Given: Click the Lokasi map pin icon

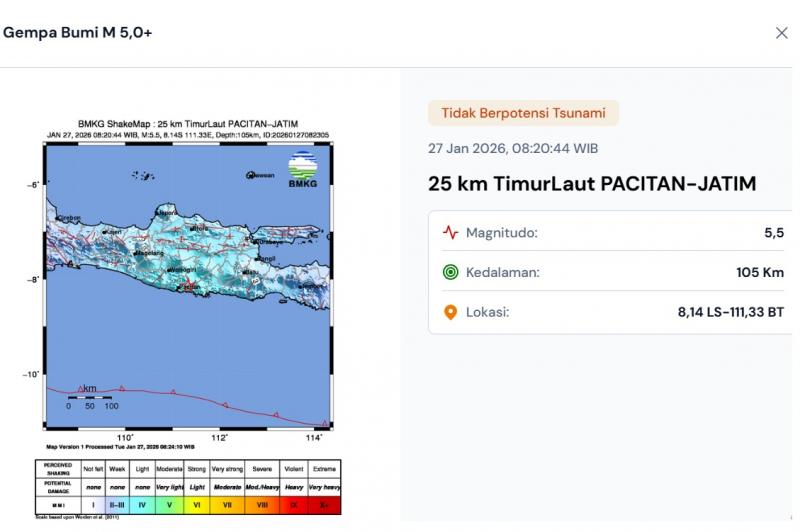Looking at the screenshot, I should pyautogui.click(x=450, y=312).
